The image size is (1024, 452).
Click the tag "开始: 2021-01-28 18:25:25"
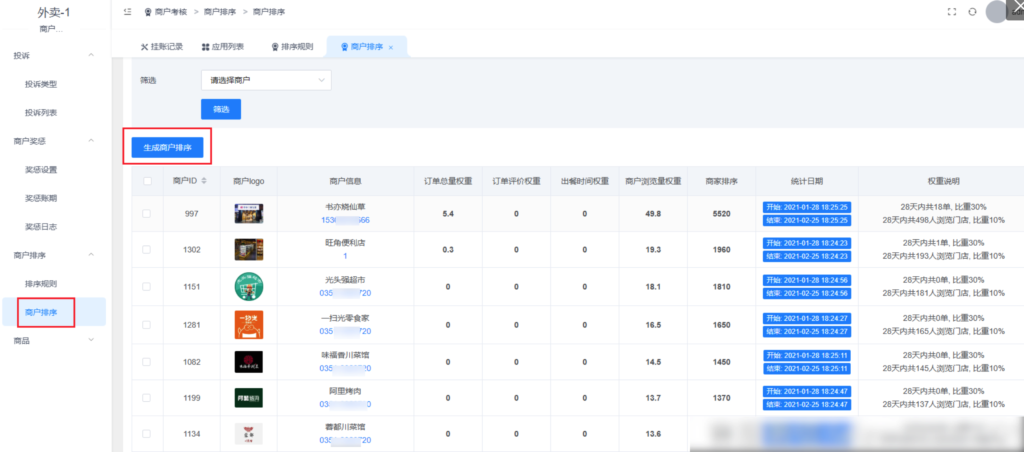pos(807,207)
